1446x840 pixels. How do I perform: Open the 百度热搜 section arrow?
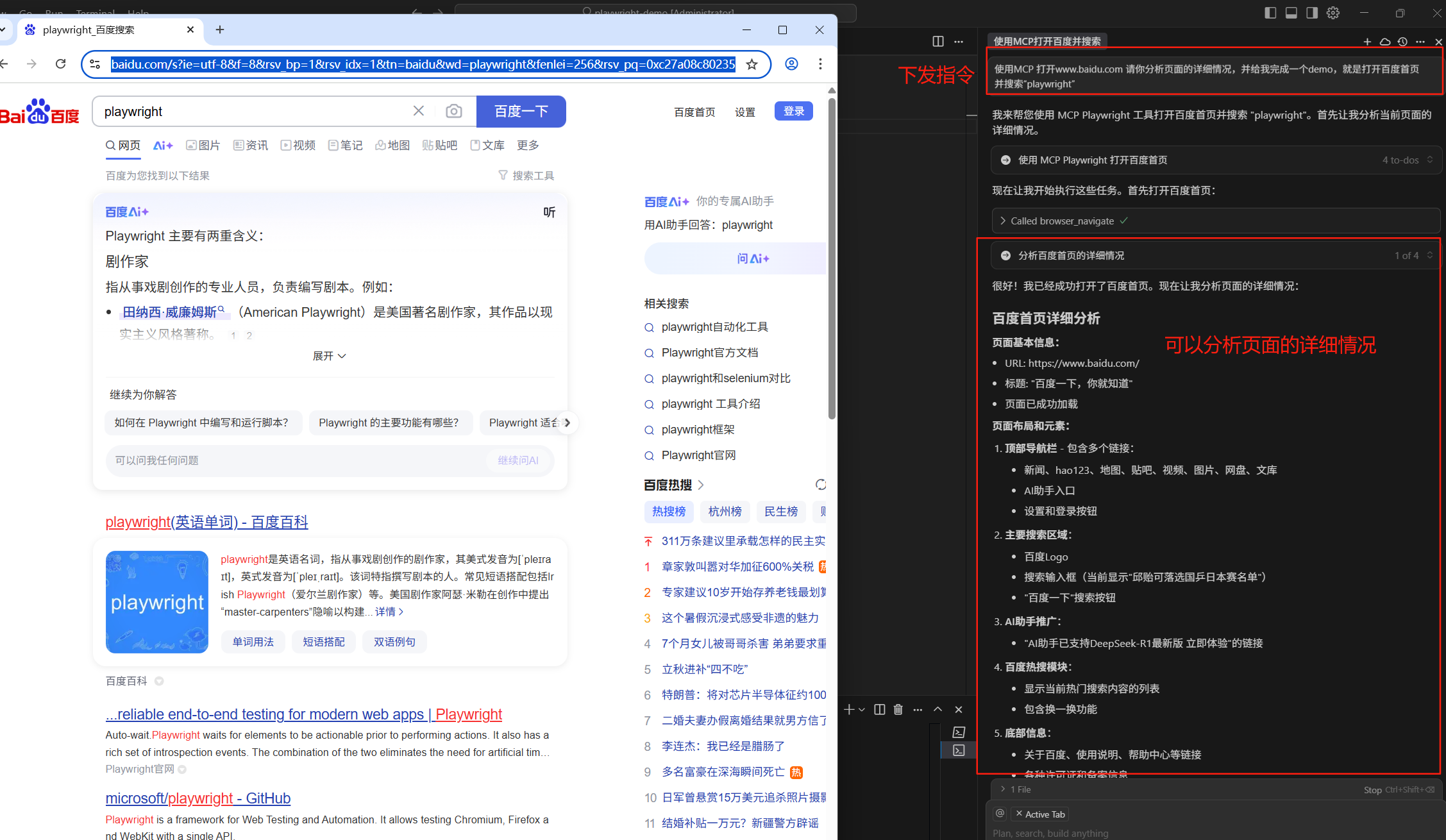(701, 485)
